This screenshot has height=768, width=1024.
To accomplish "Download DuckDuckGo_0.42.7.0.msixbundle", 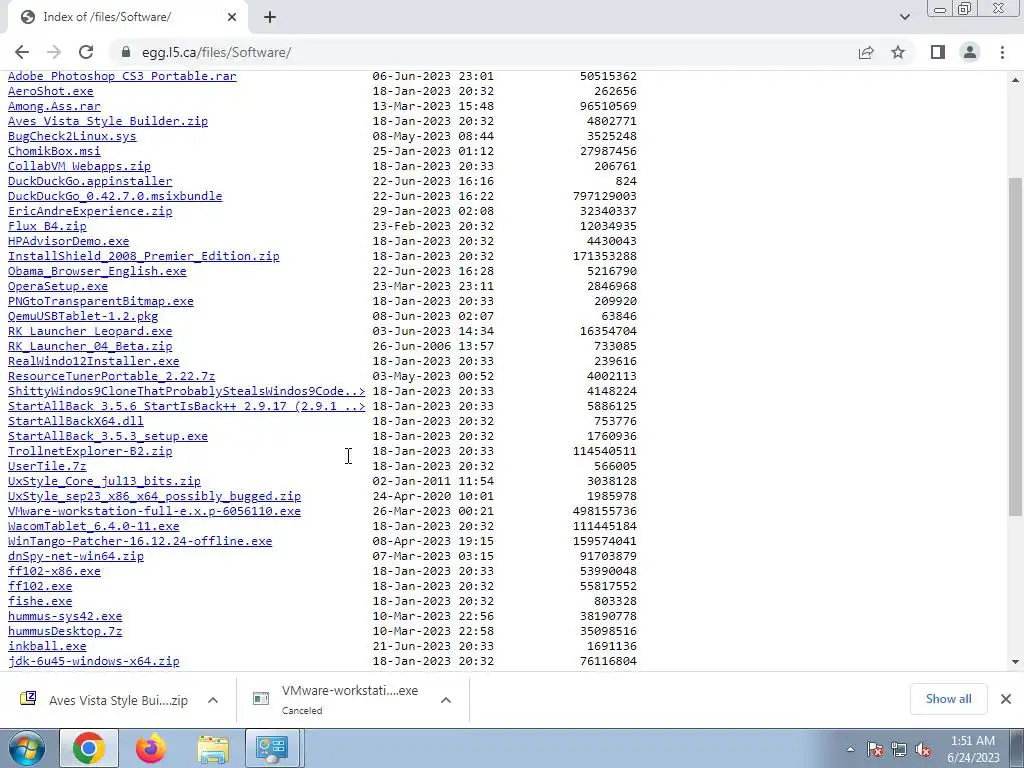I will pyautogui.click(x=115, y=197).
